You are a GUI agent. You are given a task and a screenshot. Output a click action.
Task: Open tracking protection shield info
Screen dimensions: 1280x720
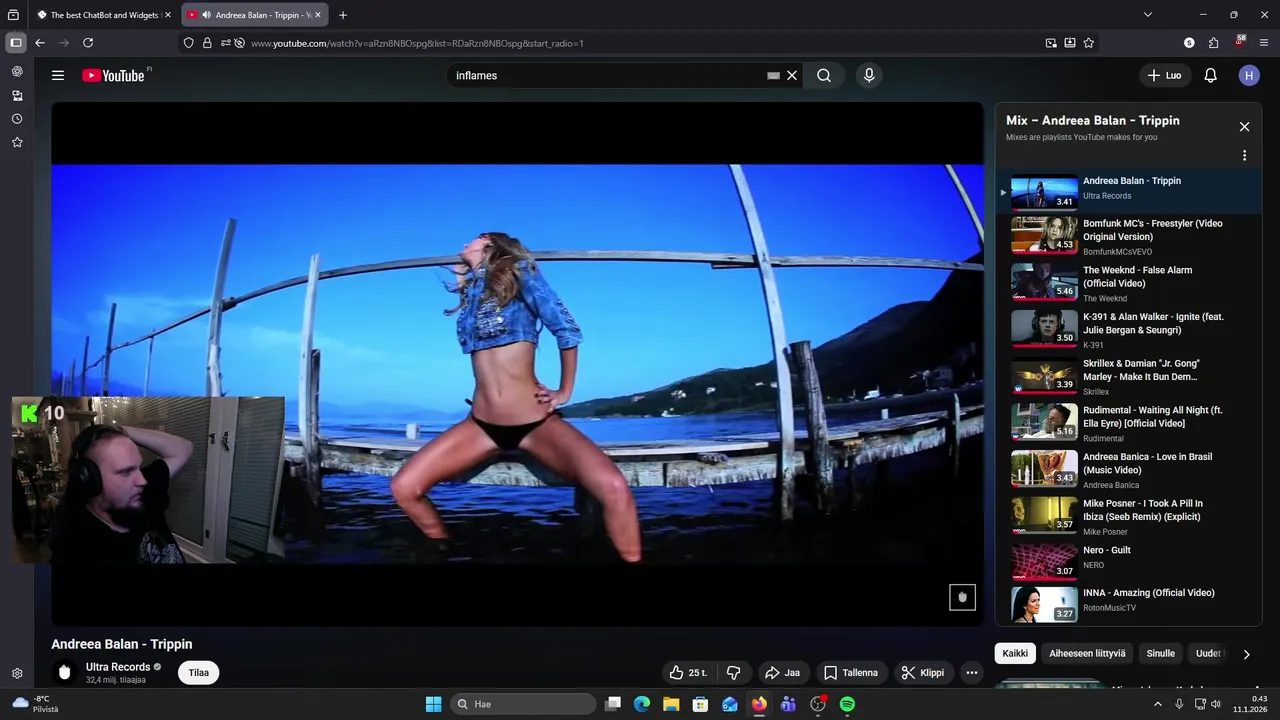[188, 43]
